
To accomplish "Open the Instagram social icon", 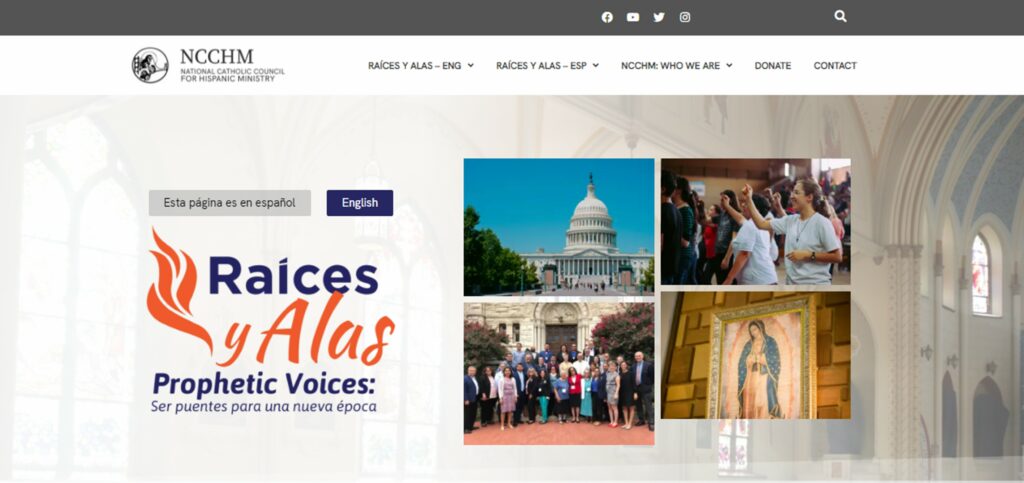I will (x=684, y=17).
